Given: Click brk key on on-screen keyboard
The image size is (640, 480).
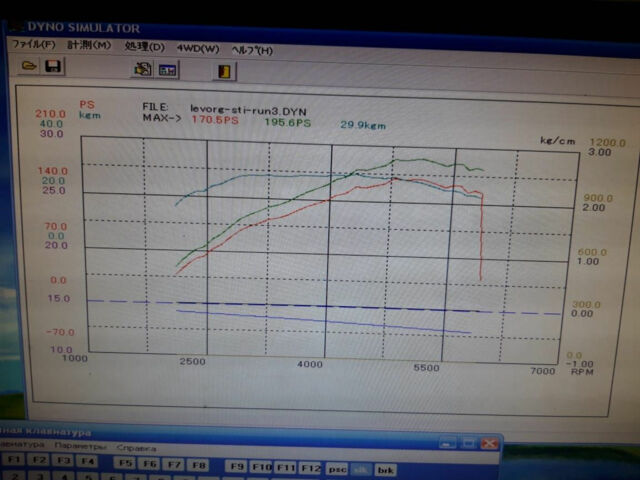Looking at the screenshot, I should [385, 470].
